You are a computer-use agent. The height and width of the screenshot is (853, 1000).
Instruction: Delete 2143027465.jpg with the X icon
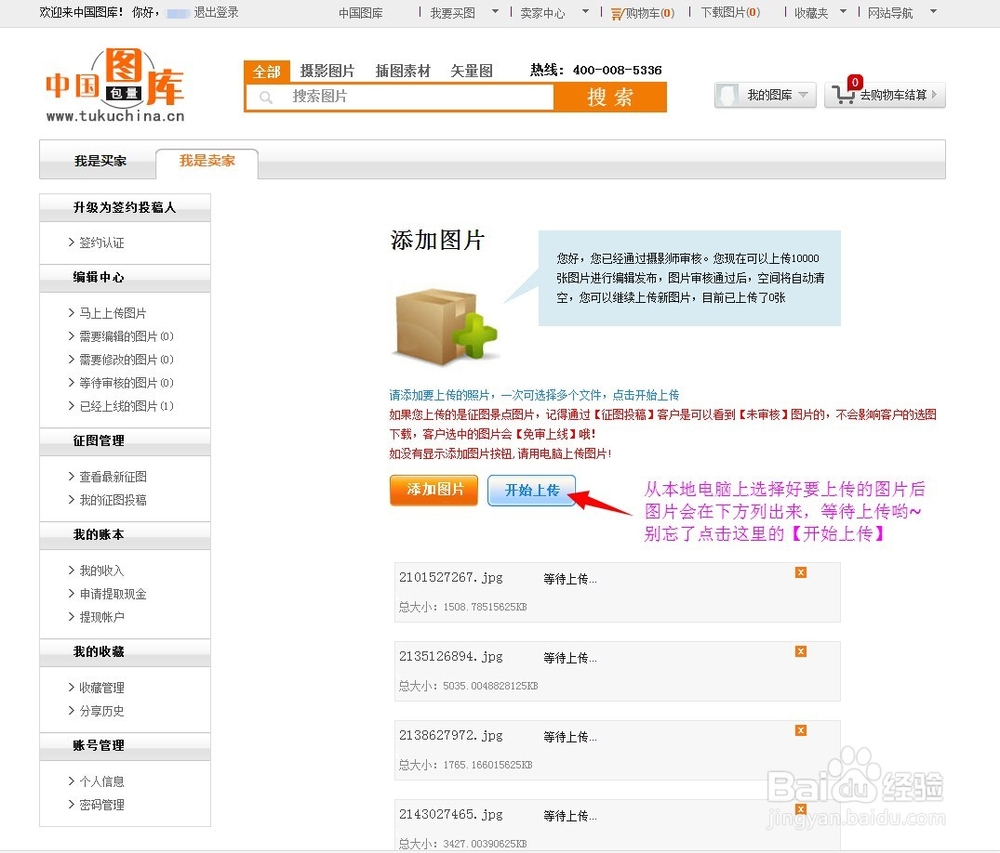coord(800,808)
